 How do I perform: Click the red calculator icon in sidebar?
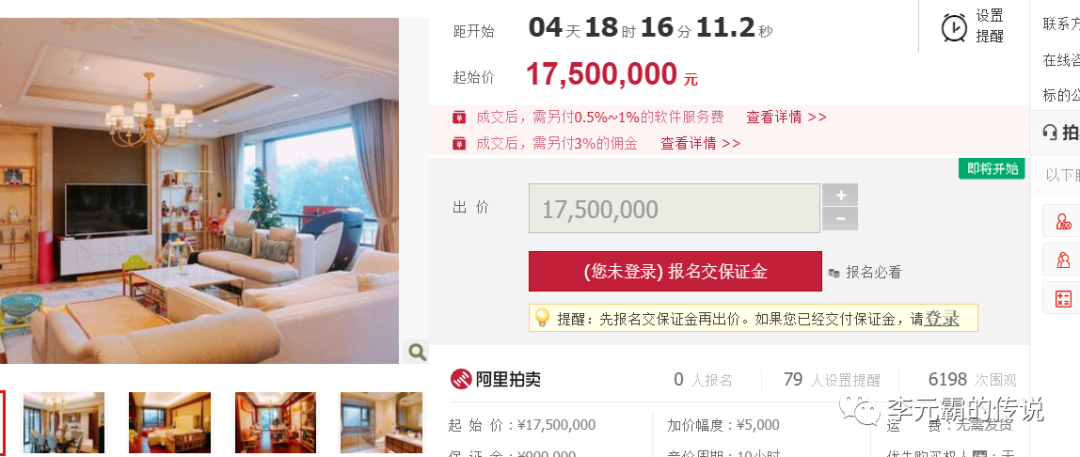click(1063, 298)
